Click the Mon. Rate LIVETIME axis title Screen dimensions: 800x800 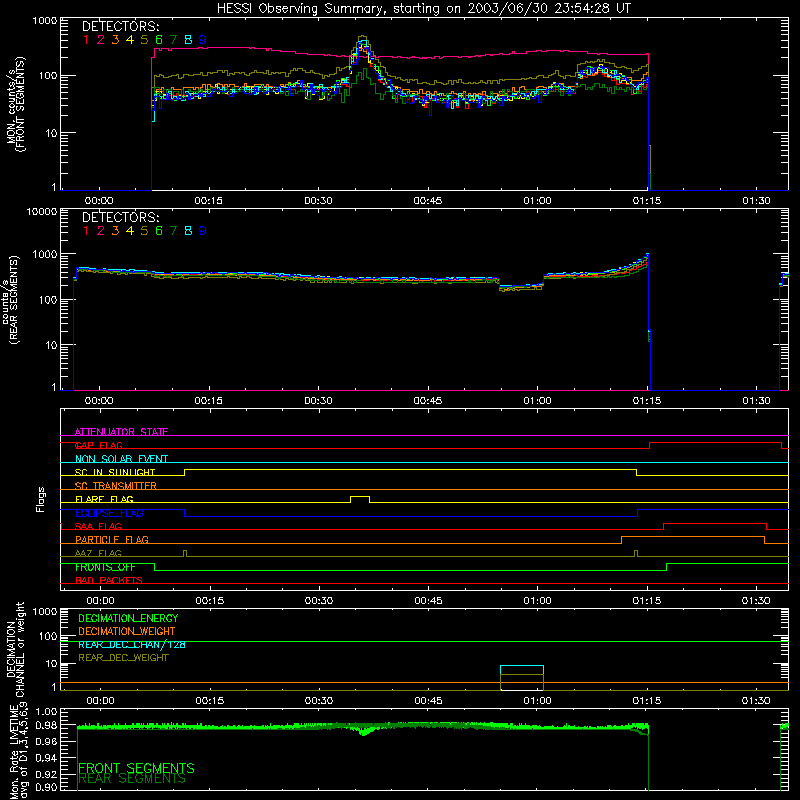pyautogui.click(x=18, y=752)
